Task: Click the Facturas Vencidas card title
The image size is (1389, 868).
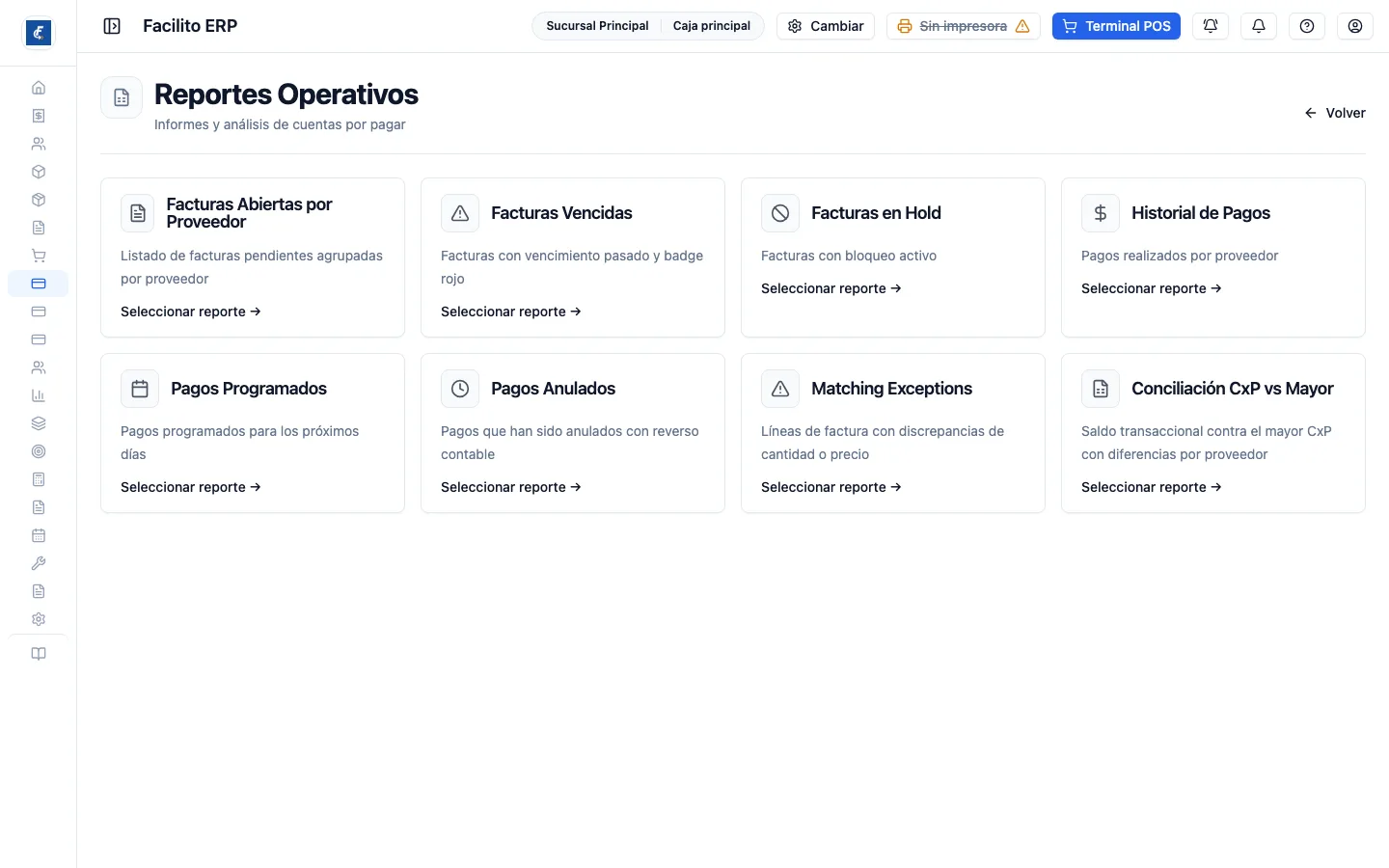Action: tap(561, 213)
